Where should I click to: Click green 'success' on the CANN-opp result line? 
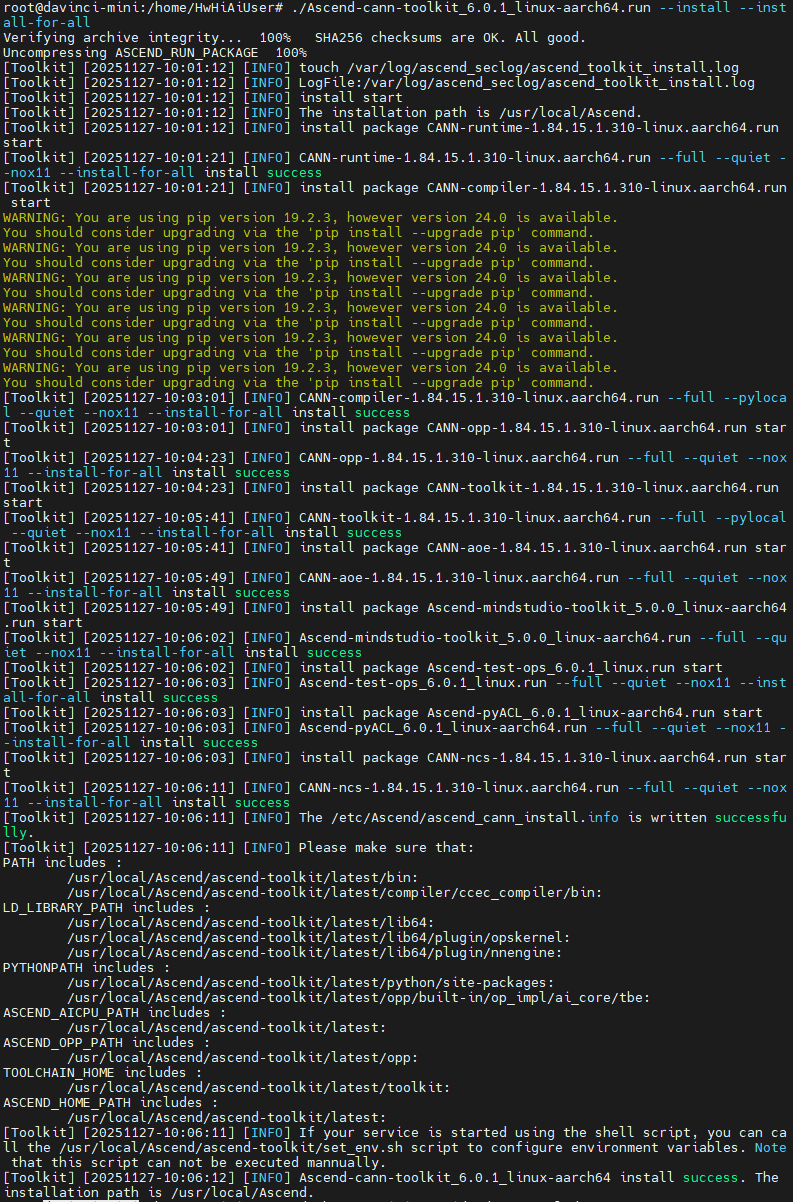click(262, 473)
